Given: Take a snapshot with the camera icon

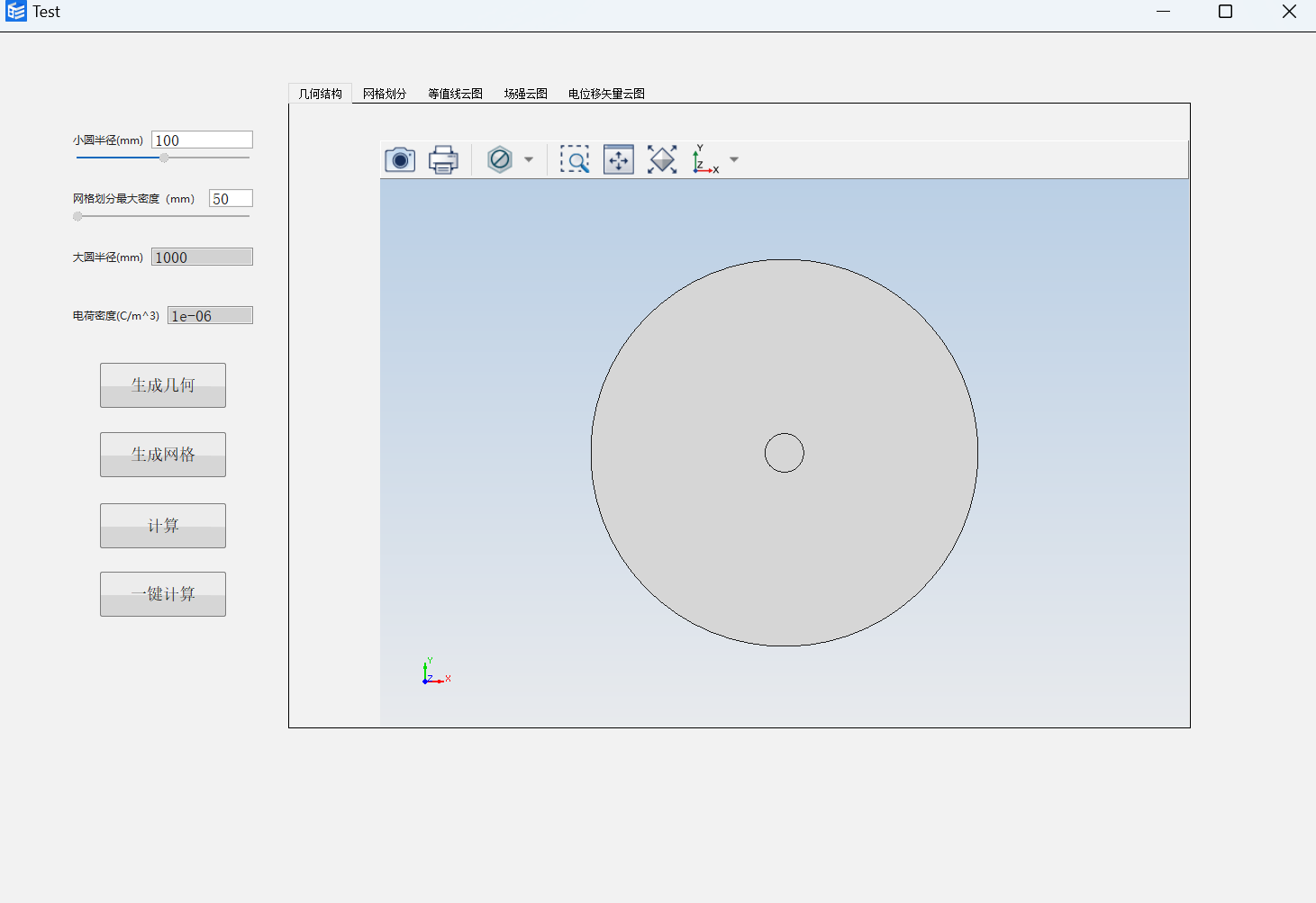Looking at the screenshot, I should pyautogui.click(x=400, y=160).
